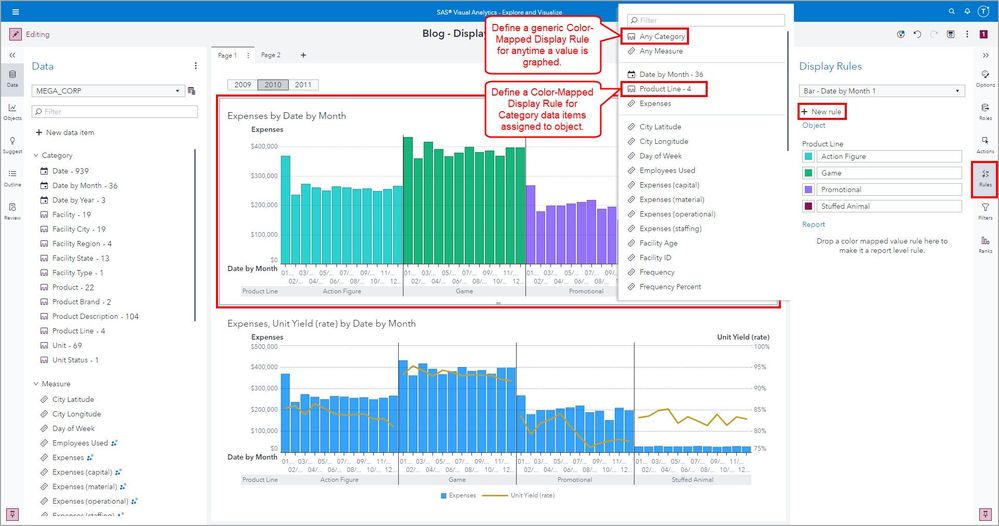Viewport: 999px width, 526px height.
Task: Open report more options dots
Action: (967, 34)
